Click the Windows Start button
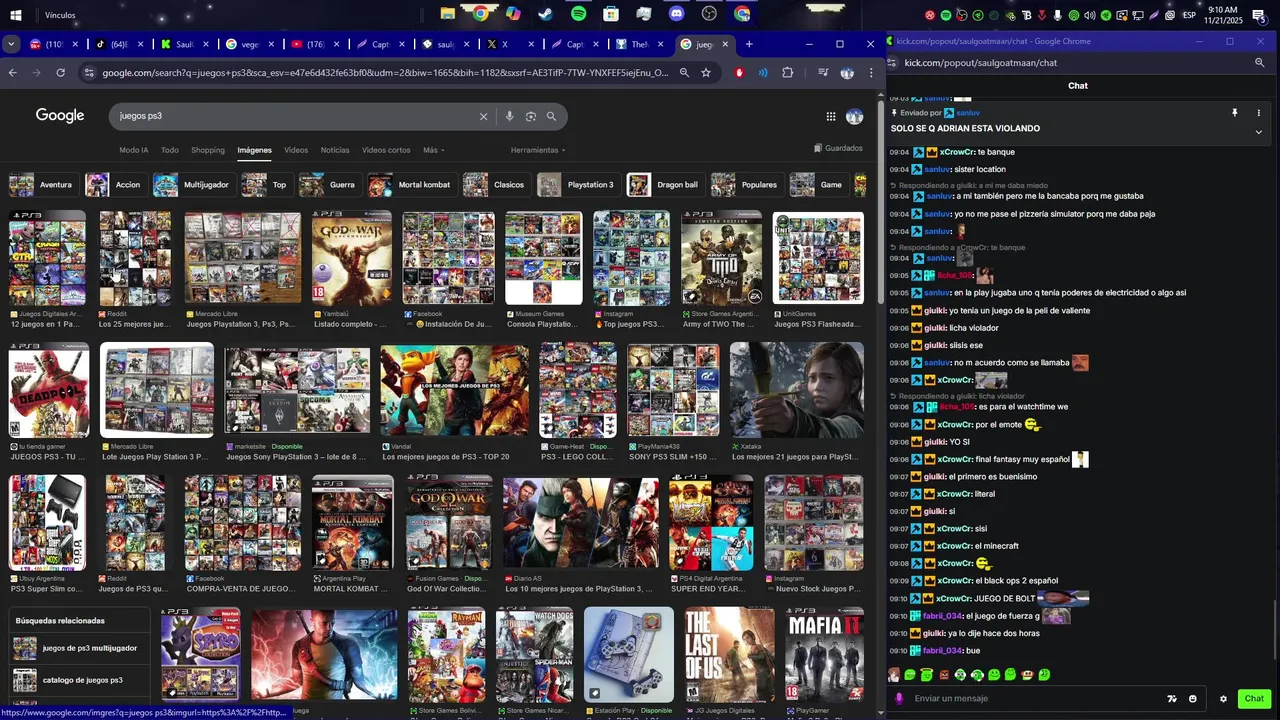This screenshot has height=720, width=1280. pyautogui.click(x=16, y=15)
